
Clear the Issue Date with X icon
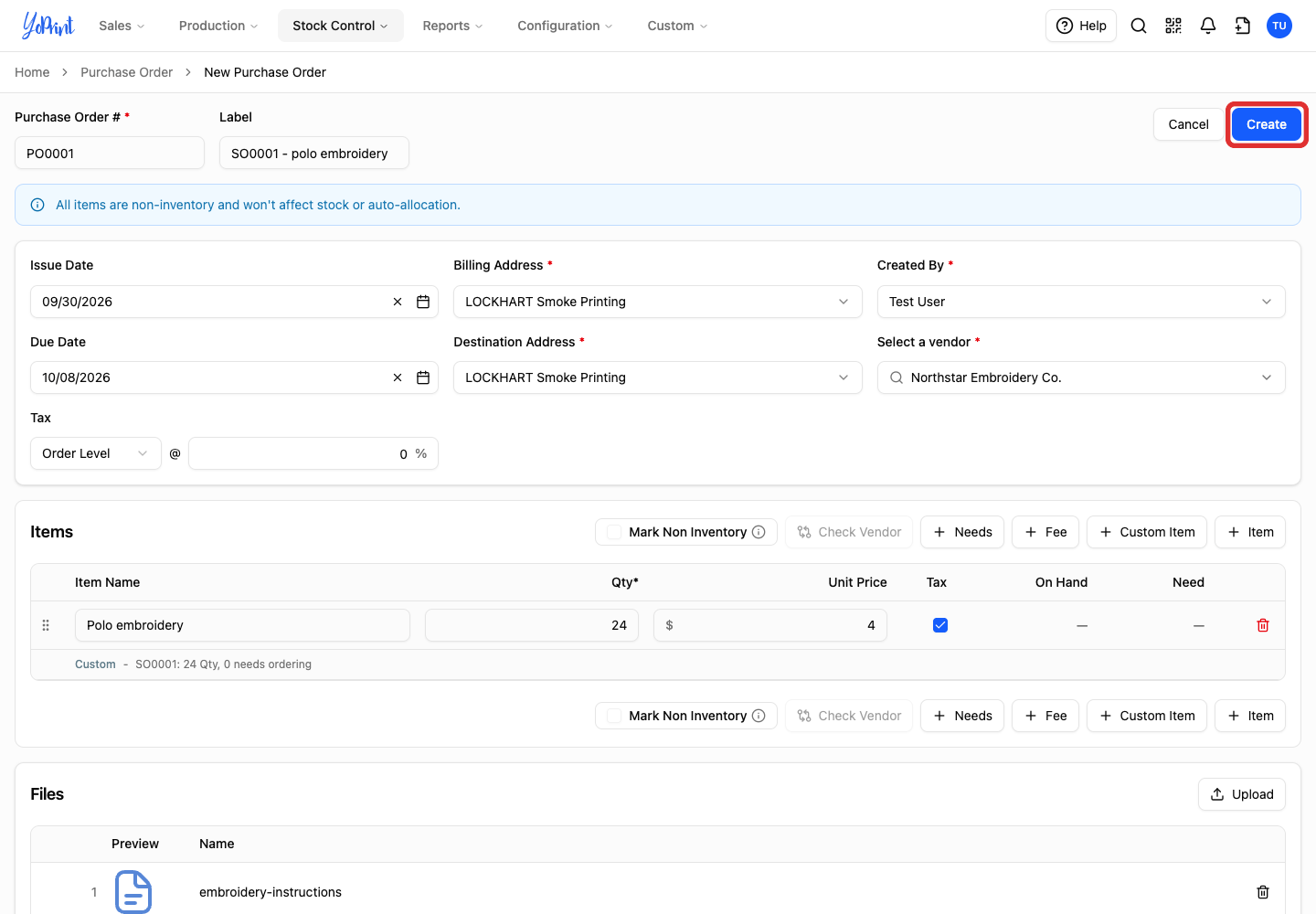pos(398,302)
